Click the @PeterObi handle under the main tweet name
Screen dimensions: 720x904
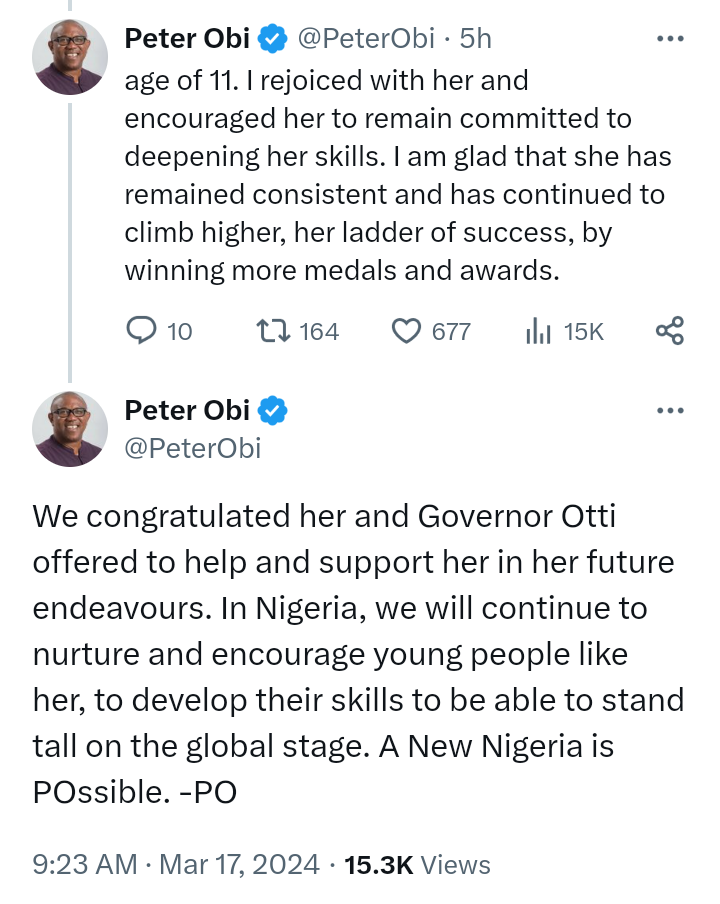tap(192, 448)
